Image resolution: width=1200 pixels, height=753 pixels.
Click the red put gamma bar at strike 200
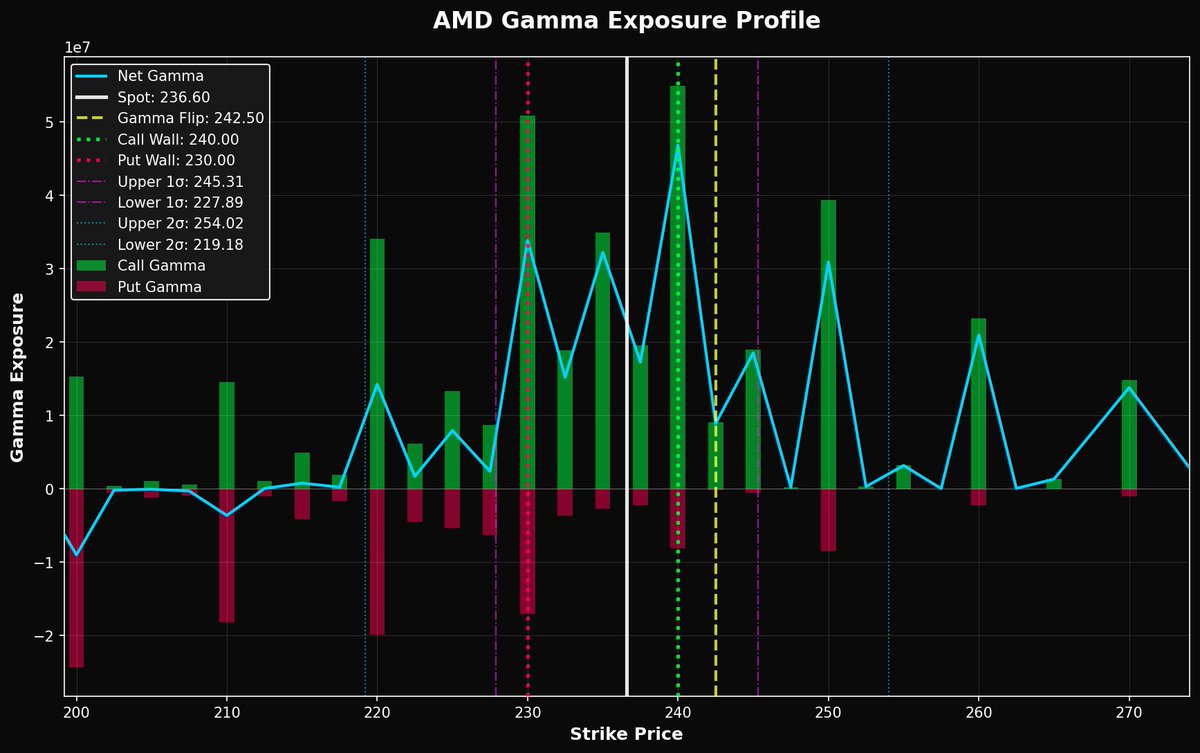(76, 578)
